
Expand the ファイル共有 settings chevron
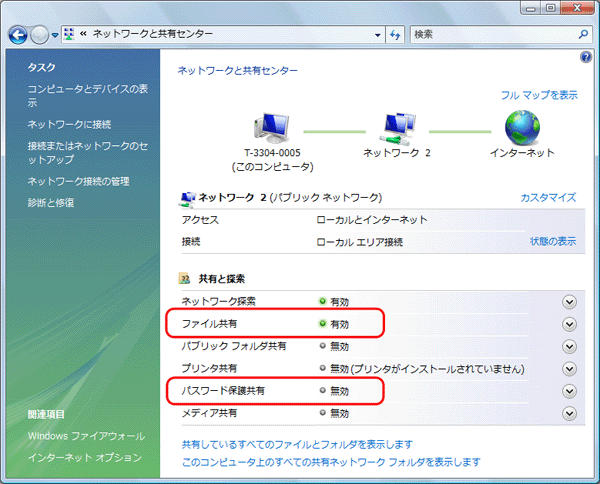pos(570,324)
